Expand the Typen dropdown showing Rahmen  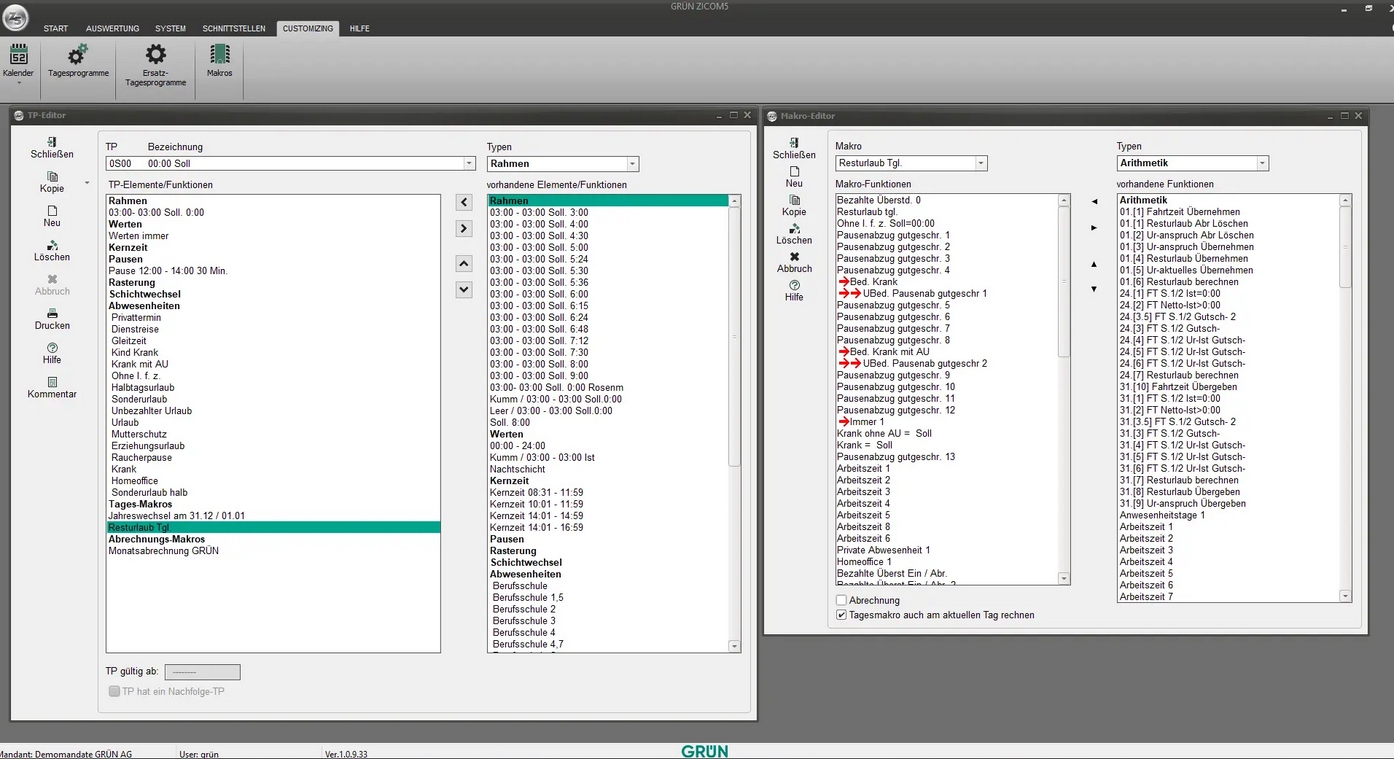point(631,164)
